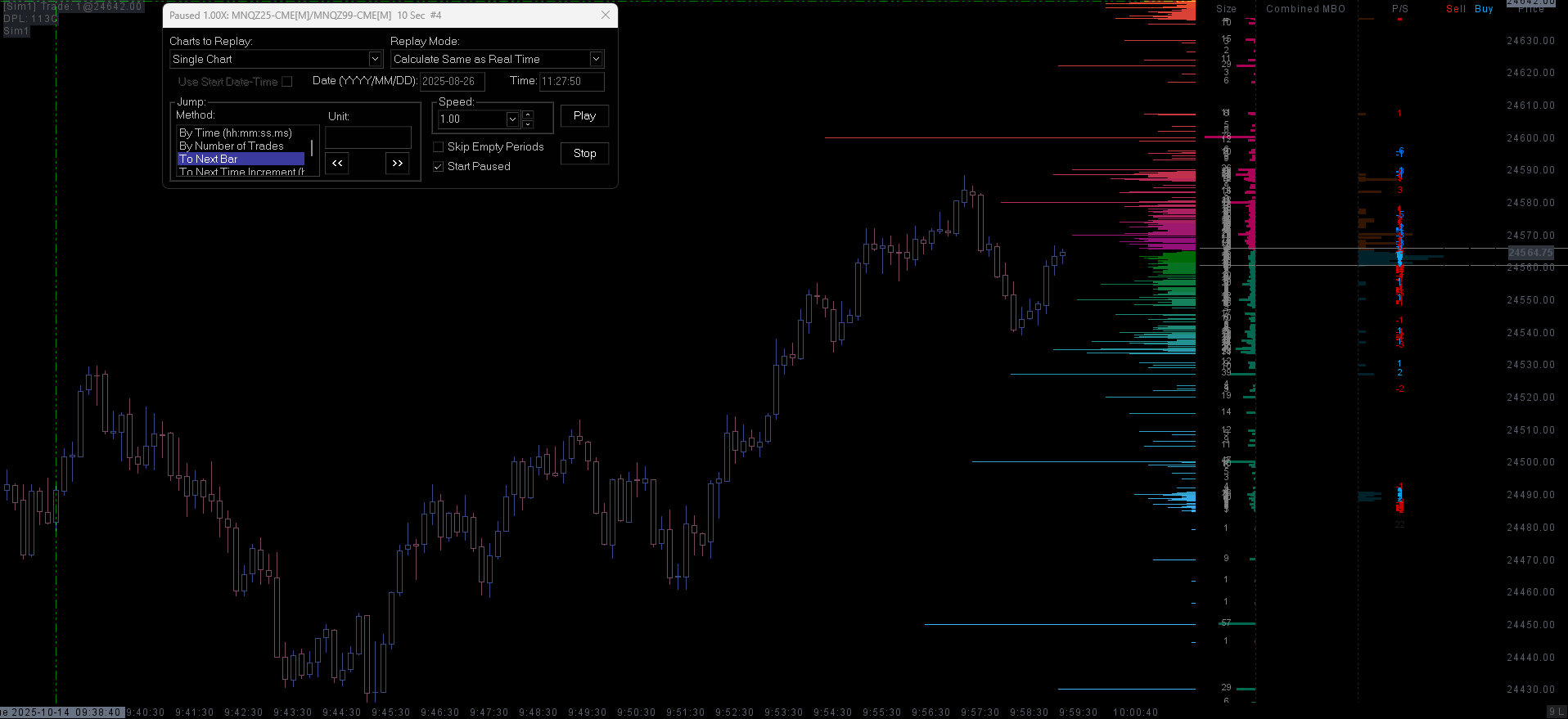1568x719 pixels.
Task: Click the 9:55:30 time axis label
Action: tap(882, 712)
